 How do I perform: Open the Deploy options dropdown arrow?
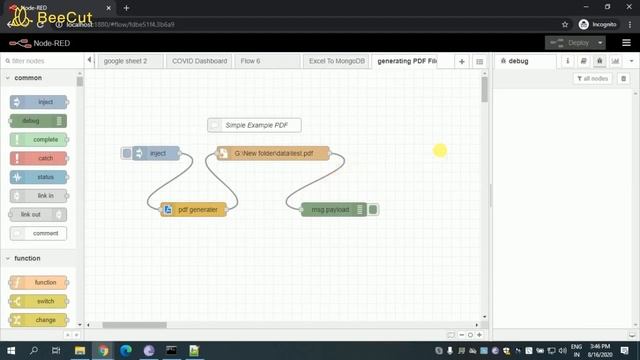point(600,43)
